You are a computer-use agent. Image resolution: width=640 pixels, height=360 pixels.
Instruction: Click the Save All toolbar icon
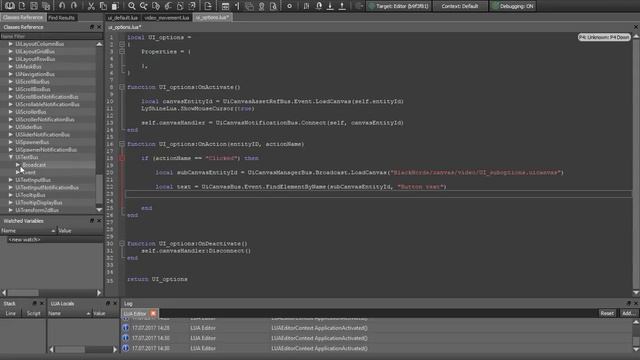(46, 6)
